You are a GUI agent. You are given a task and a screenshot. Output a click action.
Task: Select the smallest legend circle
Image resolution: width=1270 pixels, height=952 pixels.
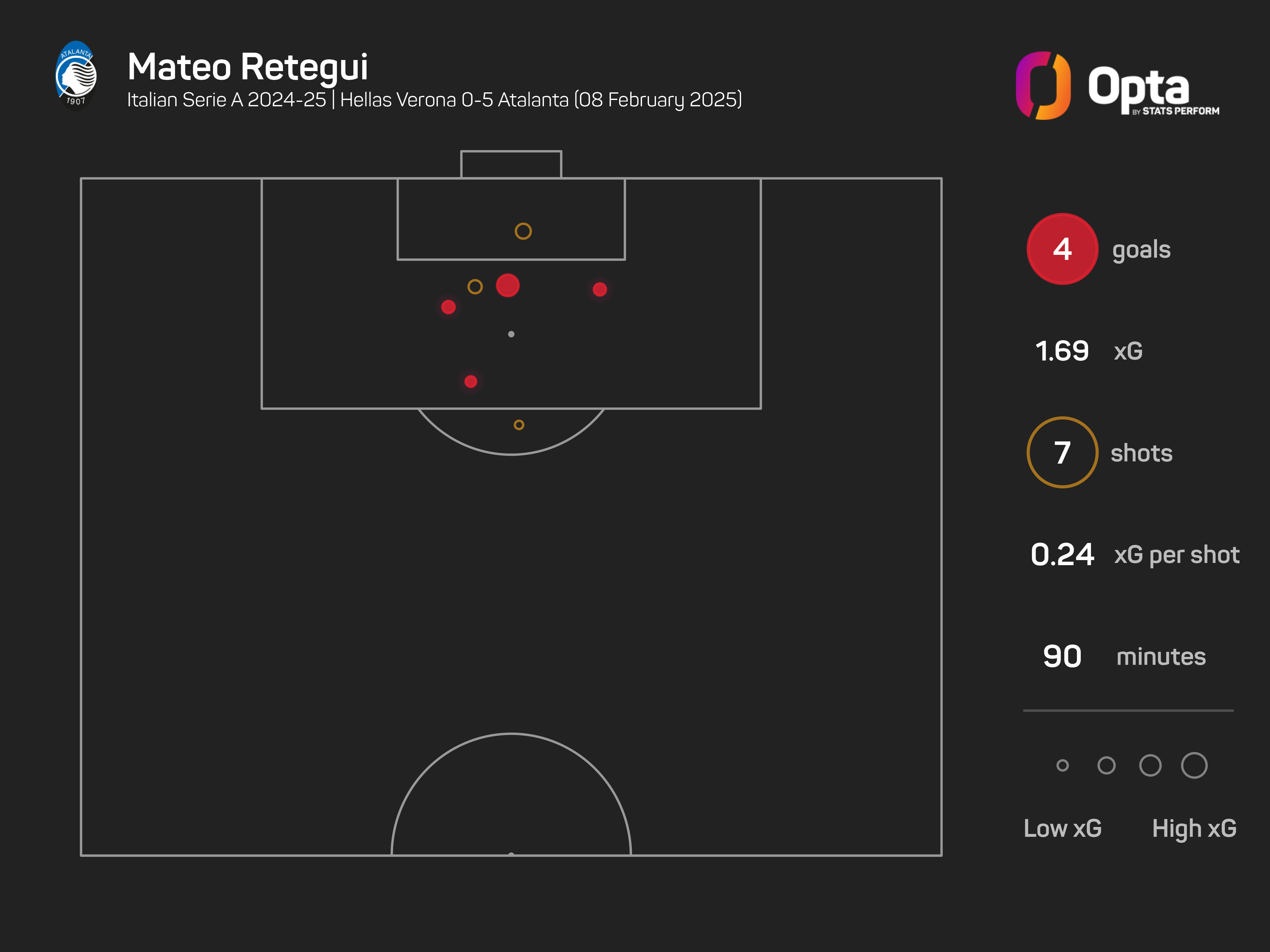click(x=1062, y=765)
